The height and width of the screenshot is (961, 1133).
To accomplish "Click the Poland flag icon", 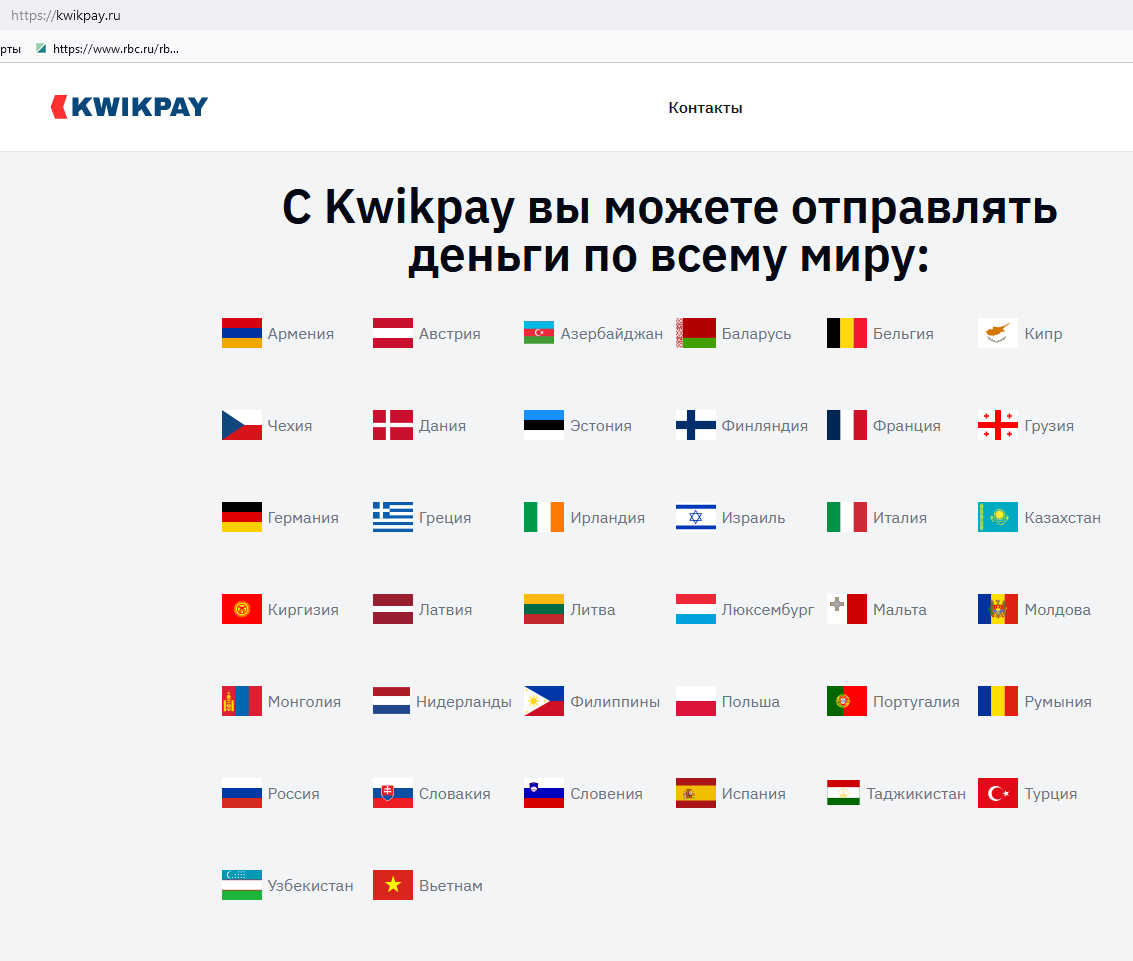I will point(696,701).
